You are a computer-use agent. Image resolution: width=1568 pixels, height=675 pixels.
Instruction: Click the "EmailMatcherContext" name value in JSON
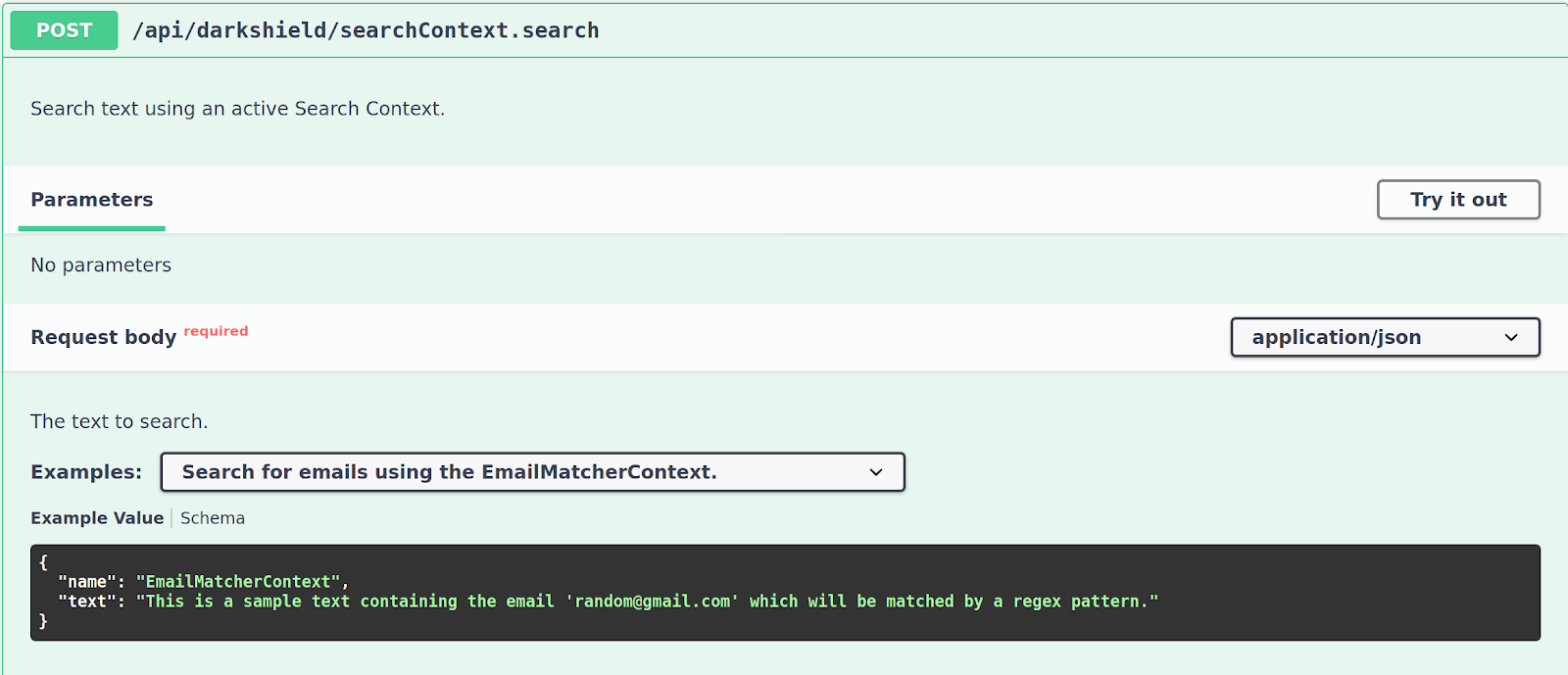click(238, 582)
